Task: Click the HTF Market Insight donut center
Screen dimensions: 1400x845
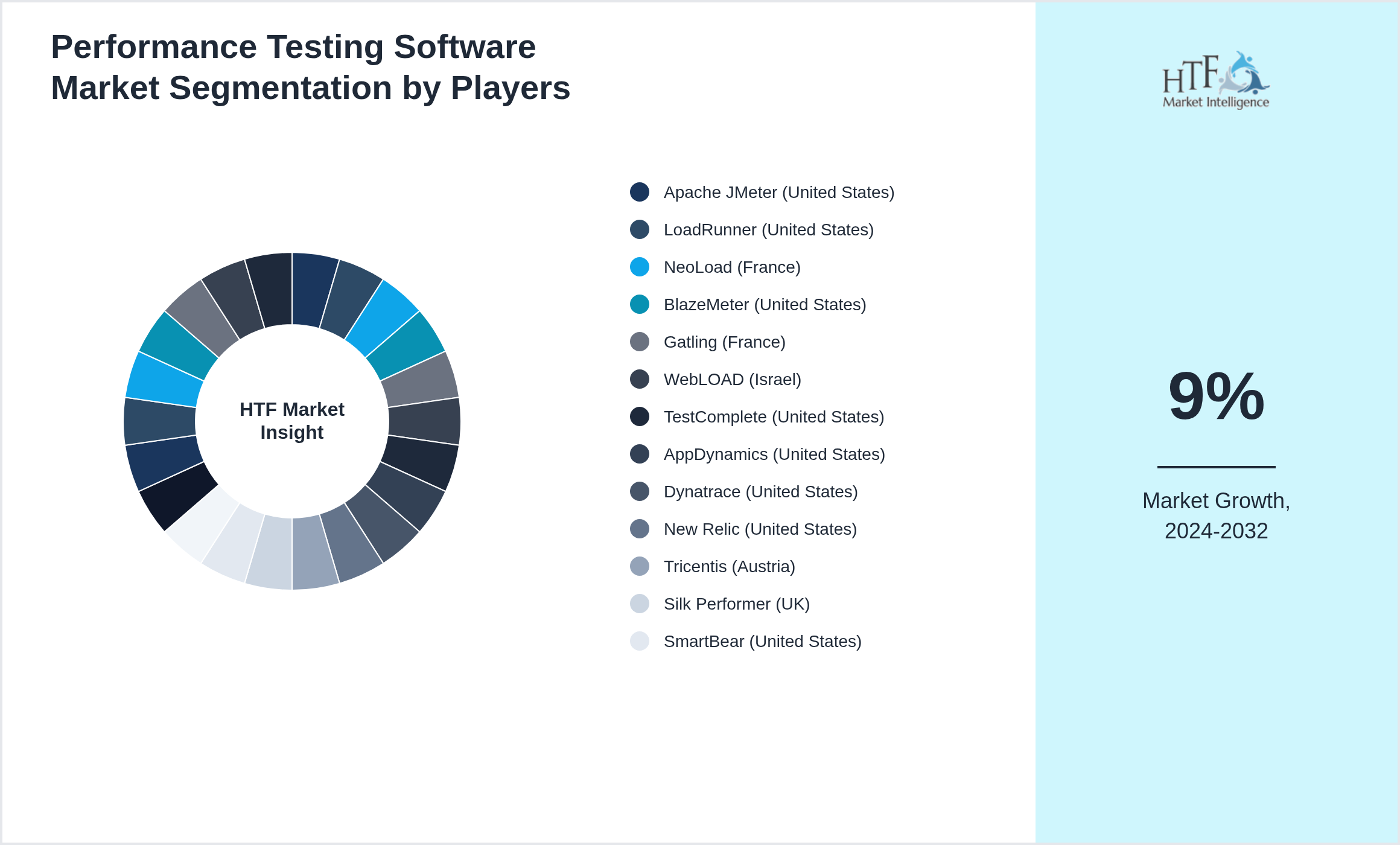Action: tap(292, 421)
